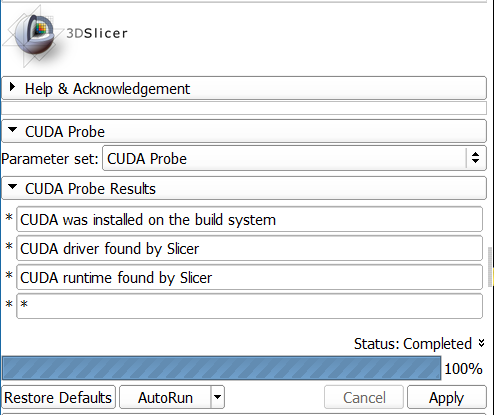Toggle the AutoRun button

tap(165, 397)
